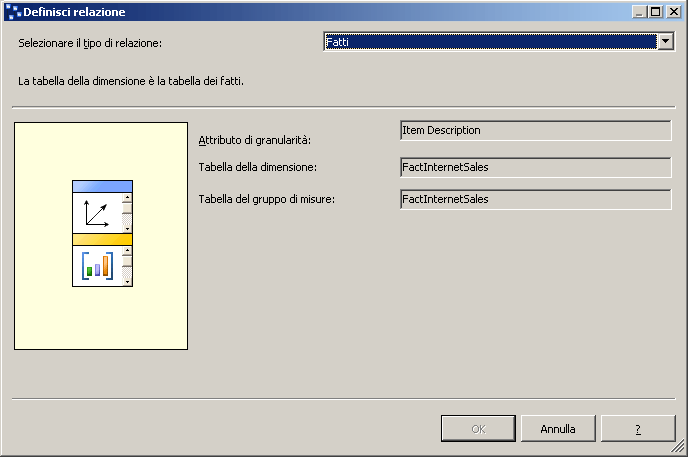Click the 'Item Description' granularity attribute field

coord(534,131)
